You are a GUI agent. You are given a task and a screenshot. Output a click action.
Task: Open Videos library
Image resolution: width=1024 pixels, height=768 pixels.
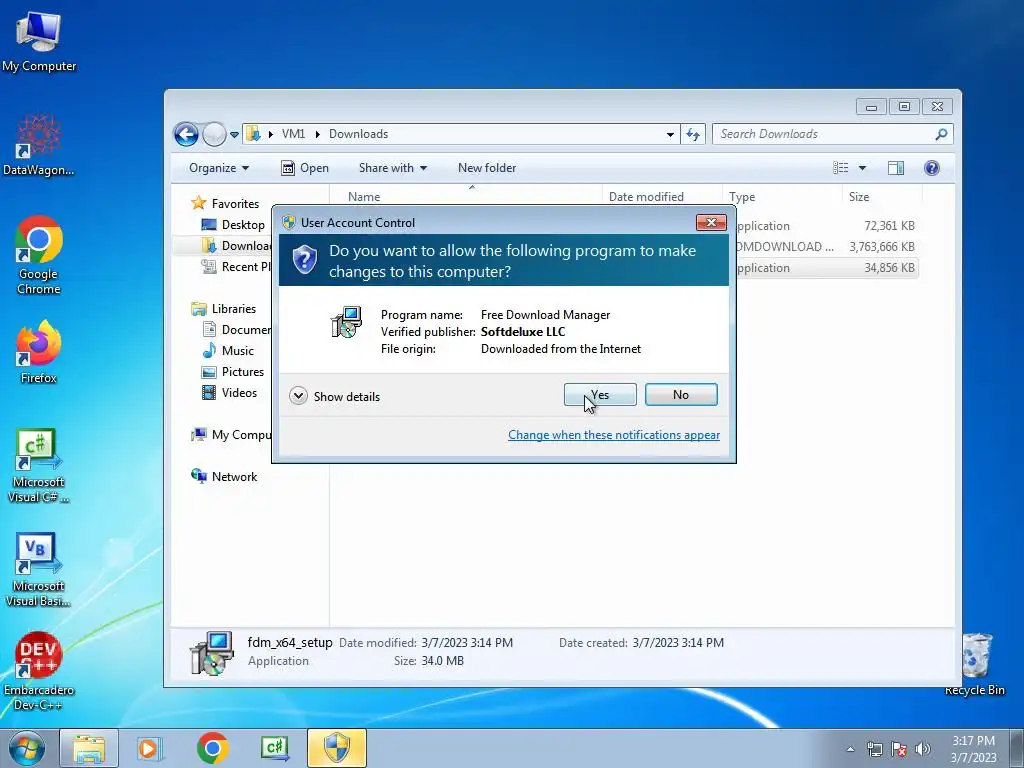click(230, 392)
